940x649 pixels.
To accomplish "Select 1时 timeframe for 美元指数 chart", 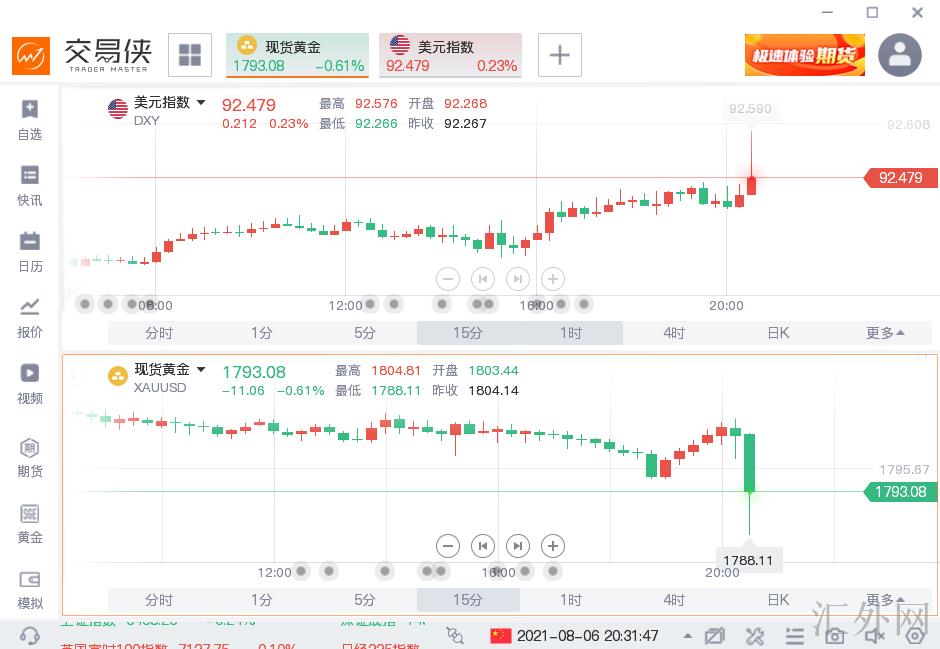I will coord(571,333).
